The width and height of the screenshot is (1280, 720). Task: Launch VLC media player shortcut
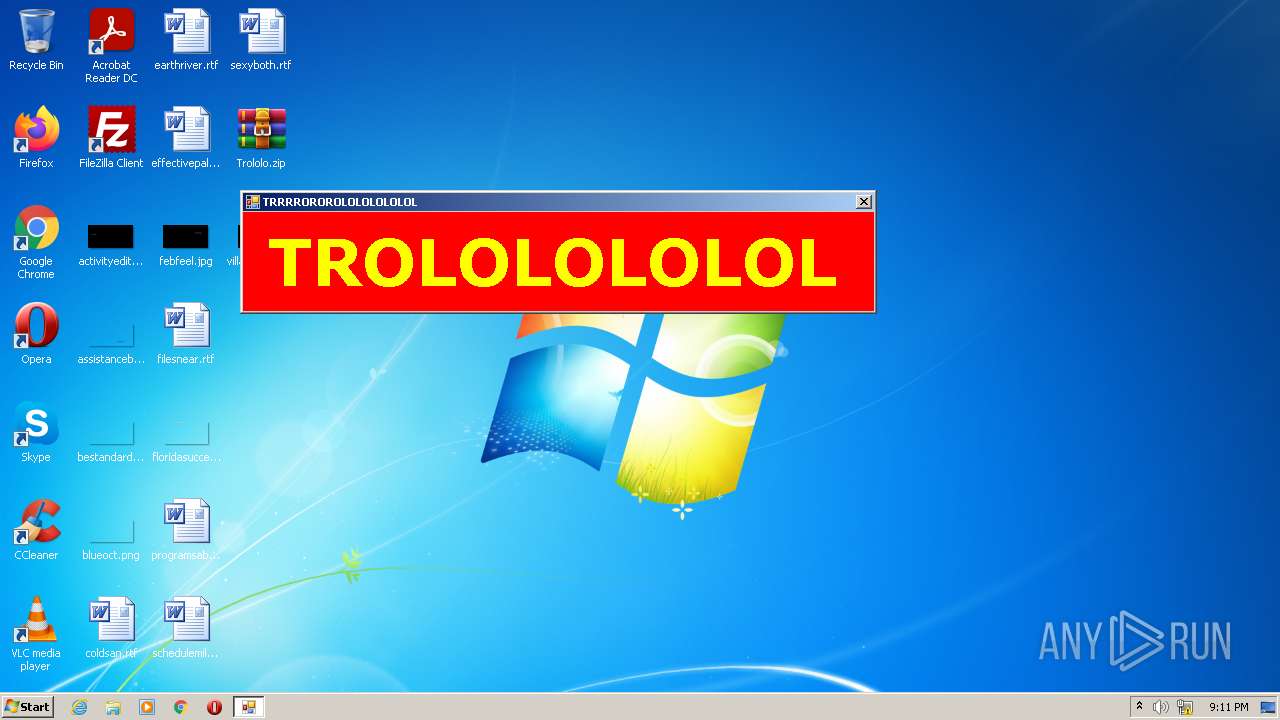[x=36, y=634]
